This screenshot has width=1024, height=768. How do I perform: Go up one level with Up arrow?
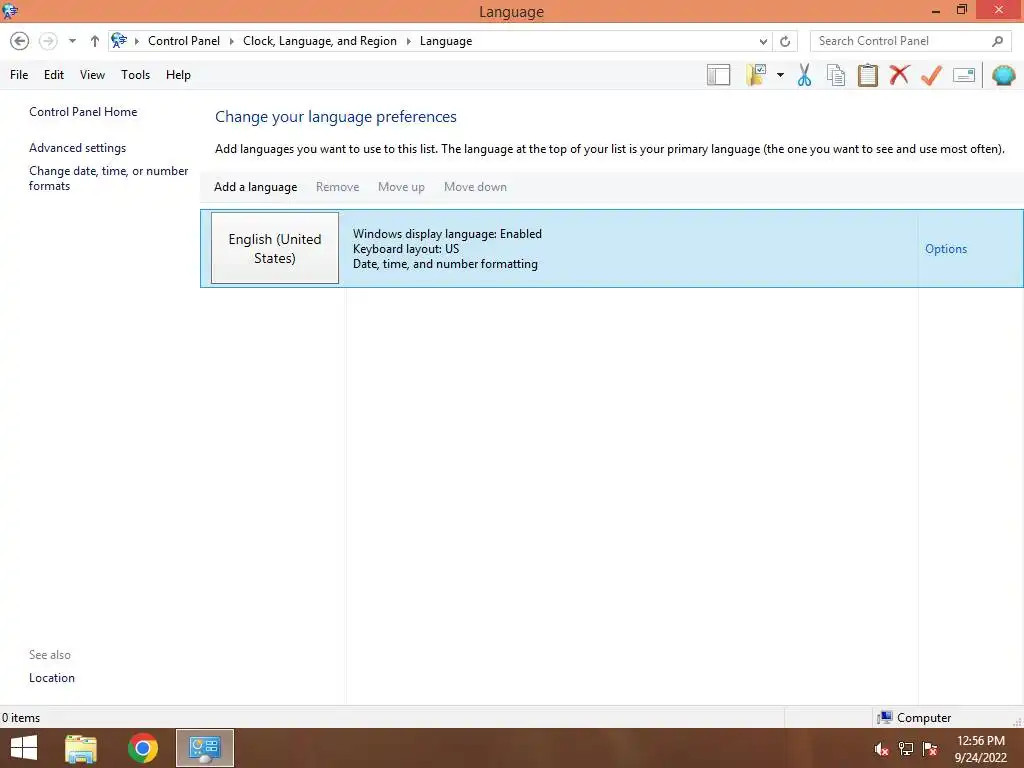[95, 41]
